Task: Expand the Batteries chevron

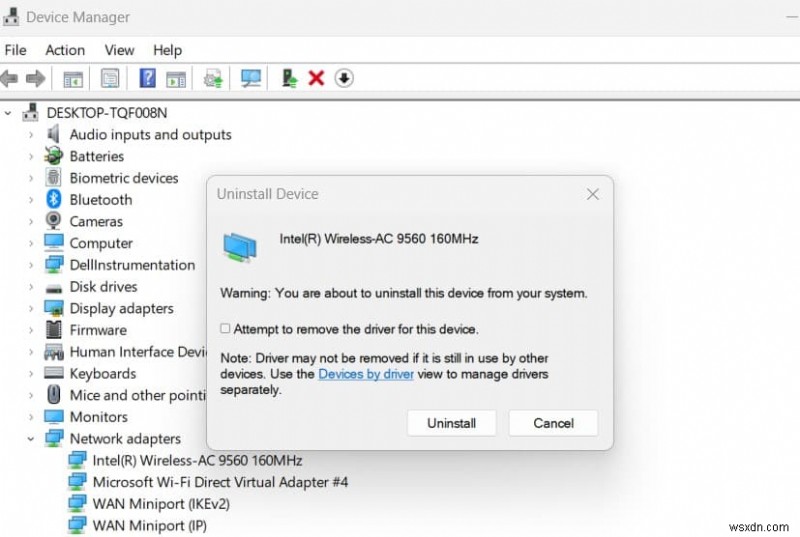Action: click(x=31, y=157)
